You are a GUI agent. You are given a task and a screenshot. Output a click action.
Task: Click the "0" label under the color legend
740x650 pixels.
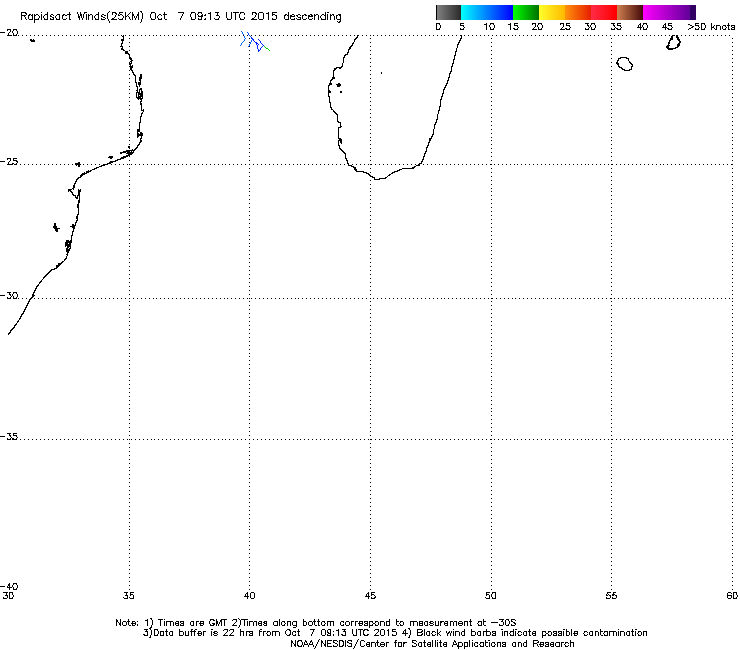[438, 27]
